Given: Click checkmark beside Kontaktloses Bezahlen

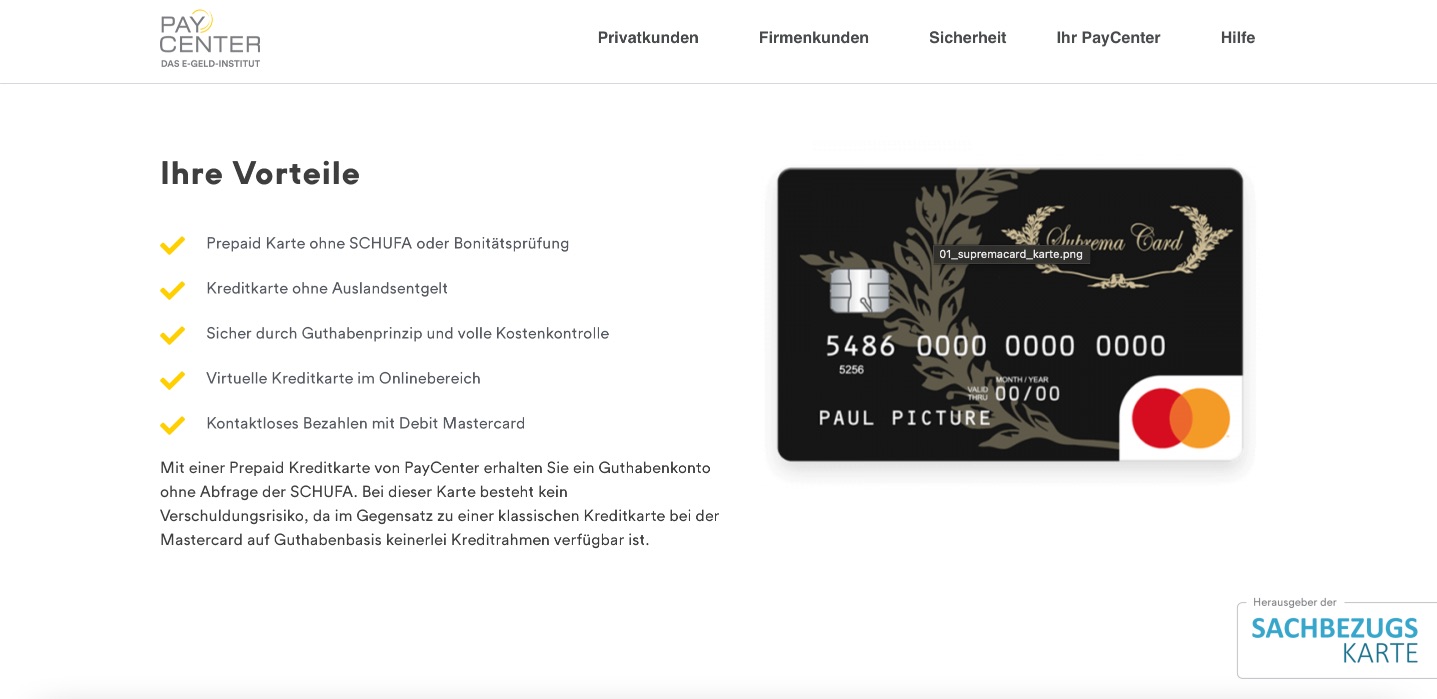Looking at the screenshot, I should (173, 425).
